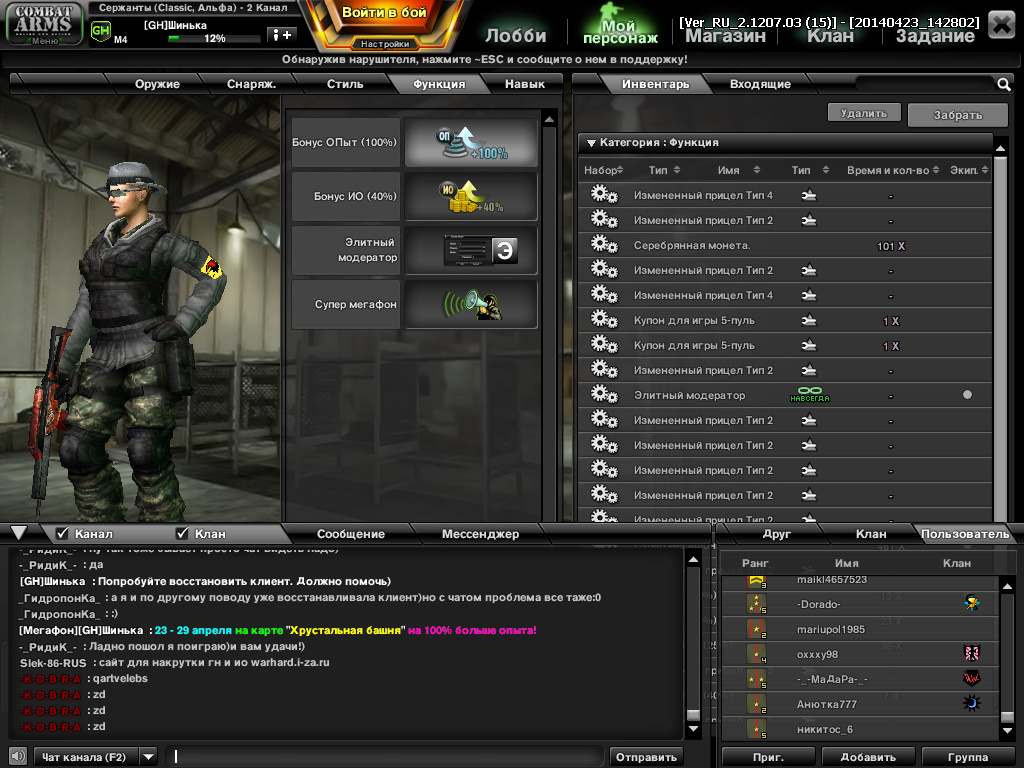
Task: Click the inventory search field
Action: pyautogui.click(x=926, y=84)
